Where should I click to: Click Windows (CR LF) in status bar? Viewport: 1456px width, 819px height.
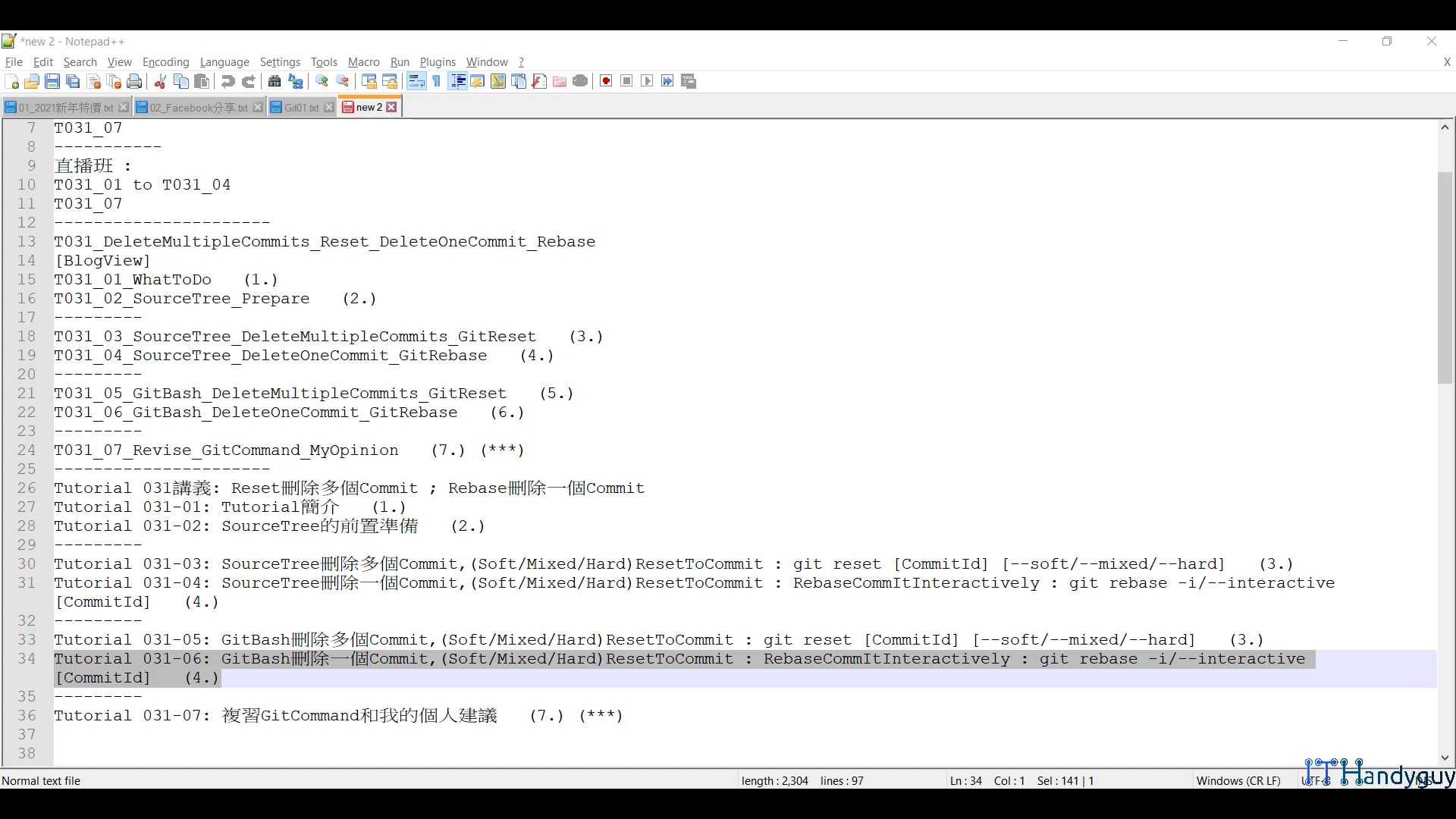coord(1238,780)
